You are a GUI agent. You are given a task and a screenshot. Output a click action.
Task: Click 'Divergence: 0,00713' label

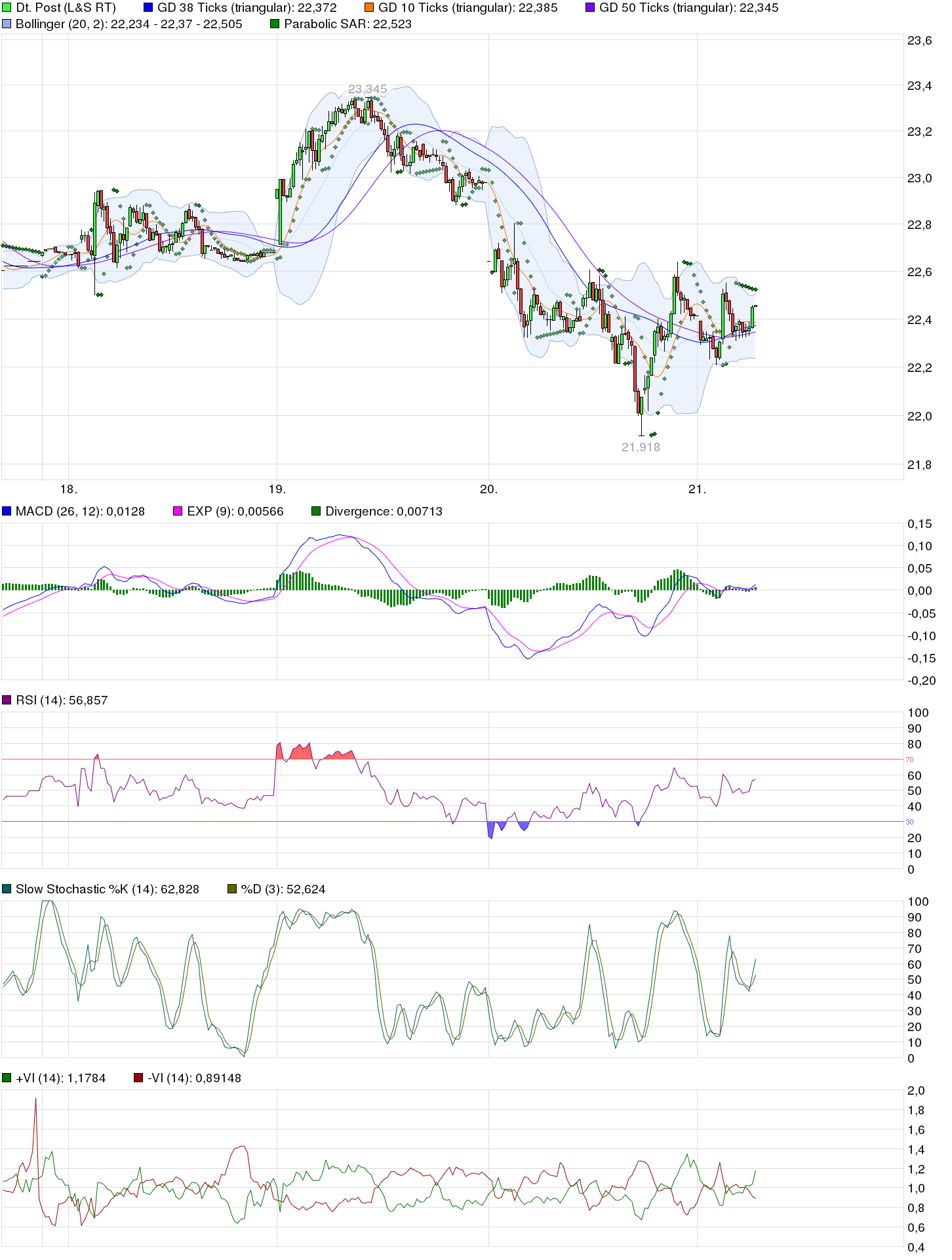[x=384, y=511]
